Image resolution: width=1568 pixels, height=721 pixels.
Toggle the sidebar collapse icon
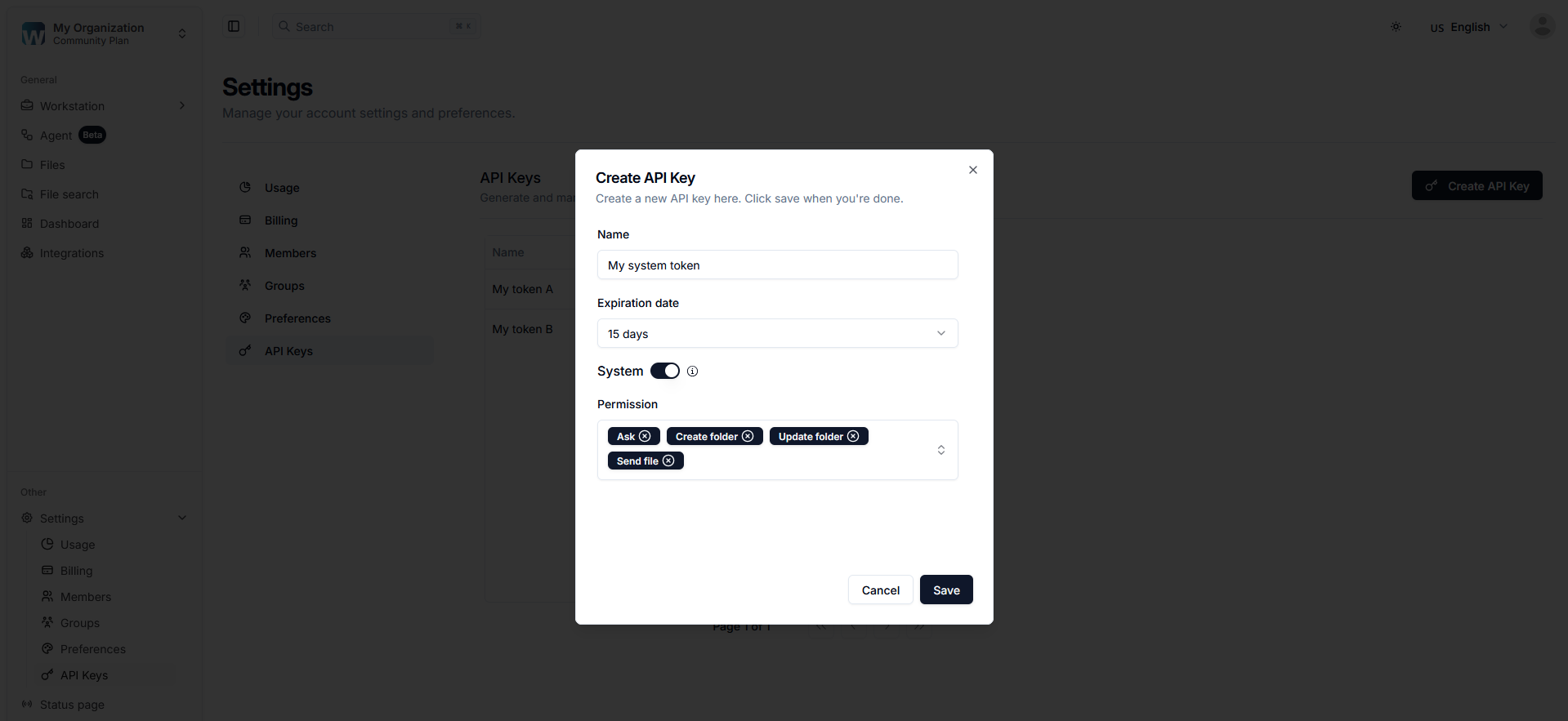tap(234, 25)
